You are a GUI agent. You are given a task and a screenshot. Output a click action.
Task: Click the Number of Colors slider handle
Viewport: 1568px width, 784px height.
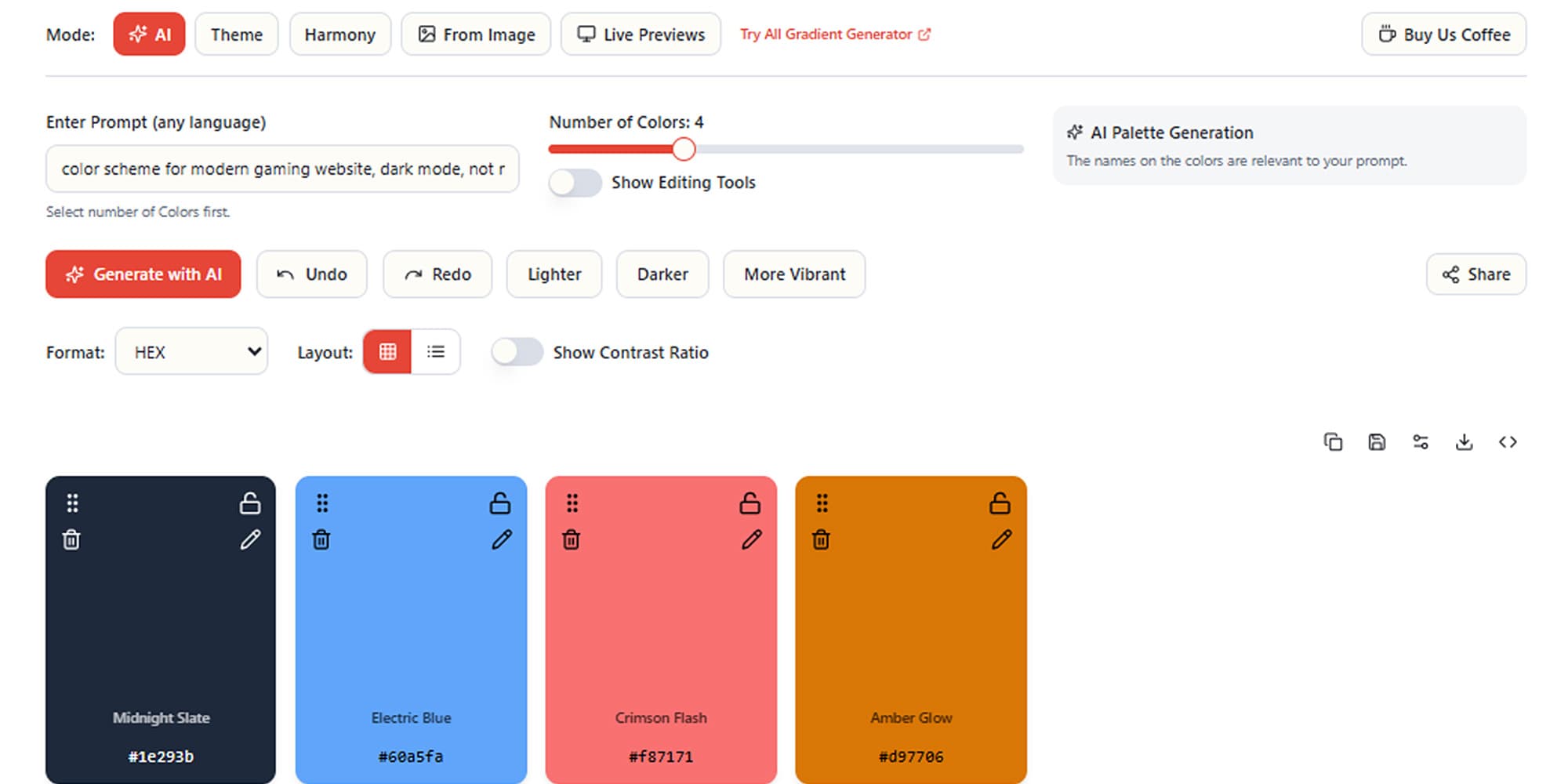684,148
